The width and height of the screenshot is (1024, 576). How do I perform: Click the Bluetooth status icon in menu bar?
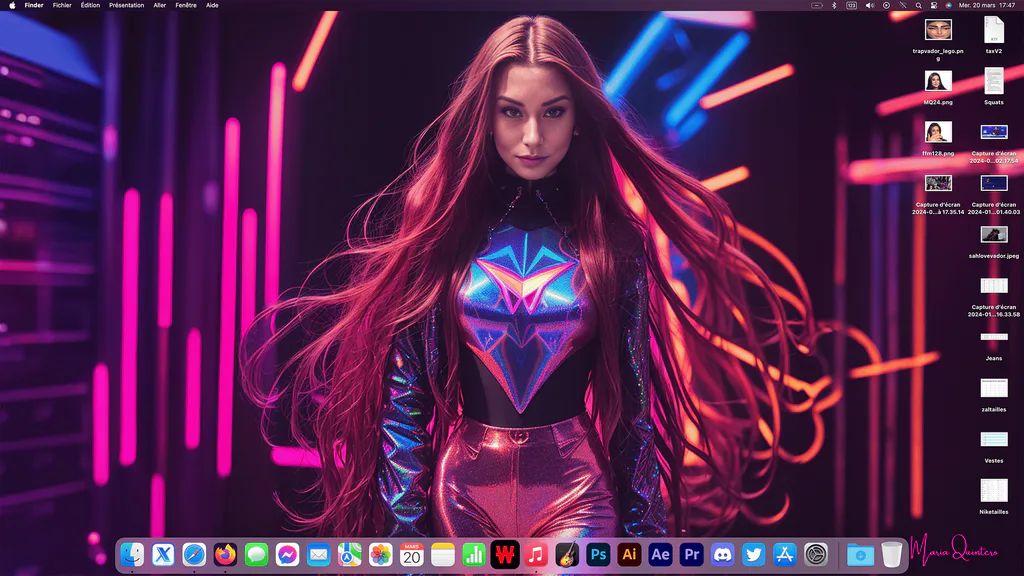point(834,5)
